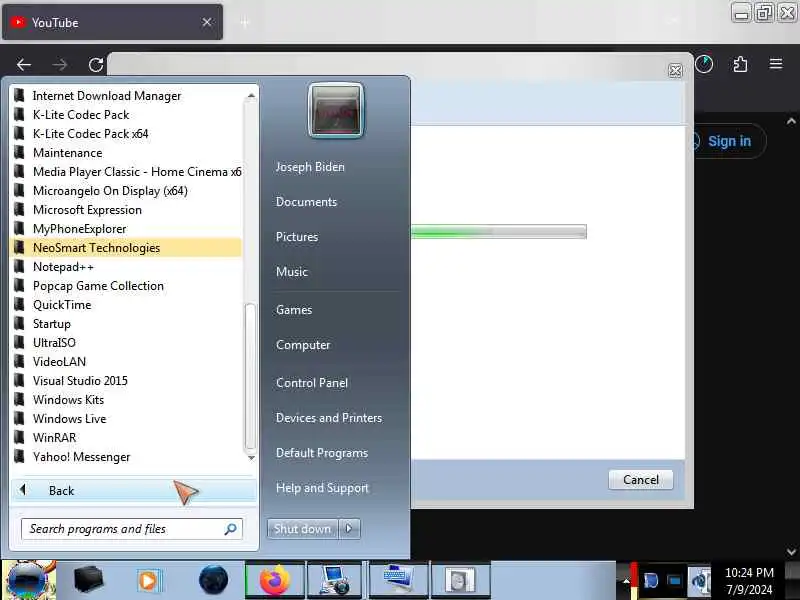Expand the Shut down options arrow

(x=349, y=529)
